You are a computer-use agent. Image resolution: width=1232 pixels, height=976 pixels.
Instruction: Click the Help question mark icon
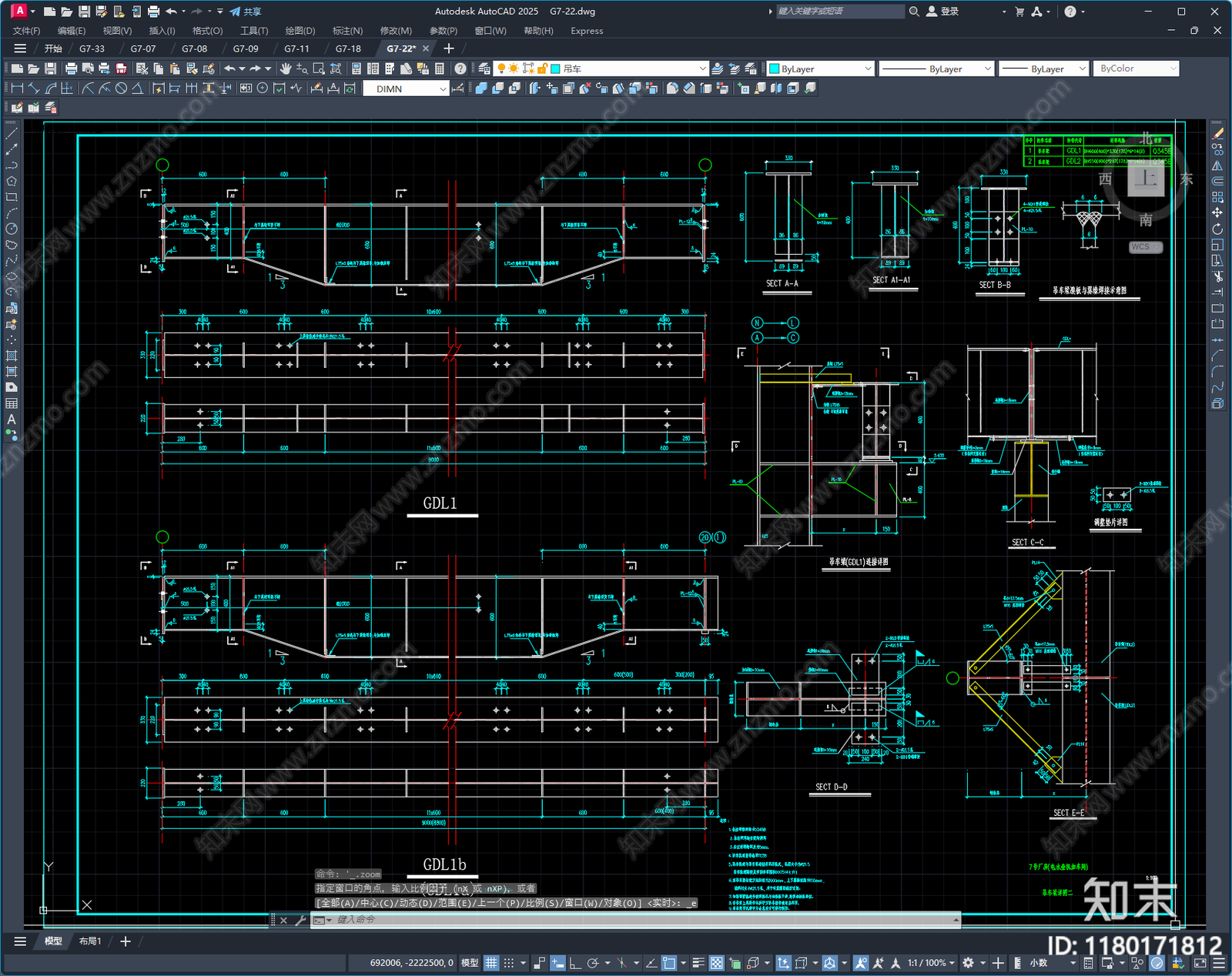click(x=460, y=69)
